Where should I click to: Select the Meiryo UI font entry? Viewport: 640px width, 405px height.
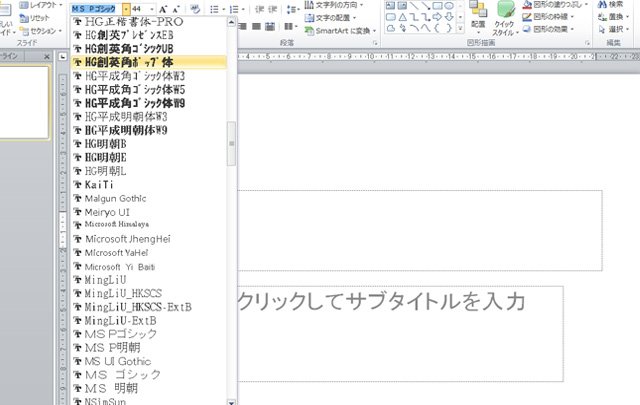click(107, 212)
